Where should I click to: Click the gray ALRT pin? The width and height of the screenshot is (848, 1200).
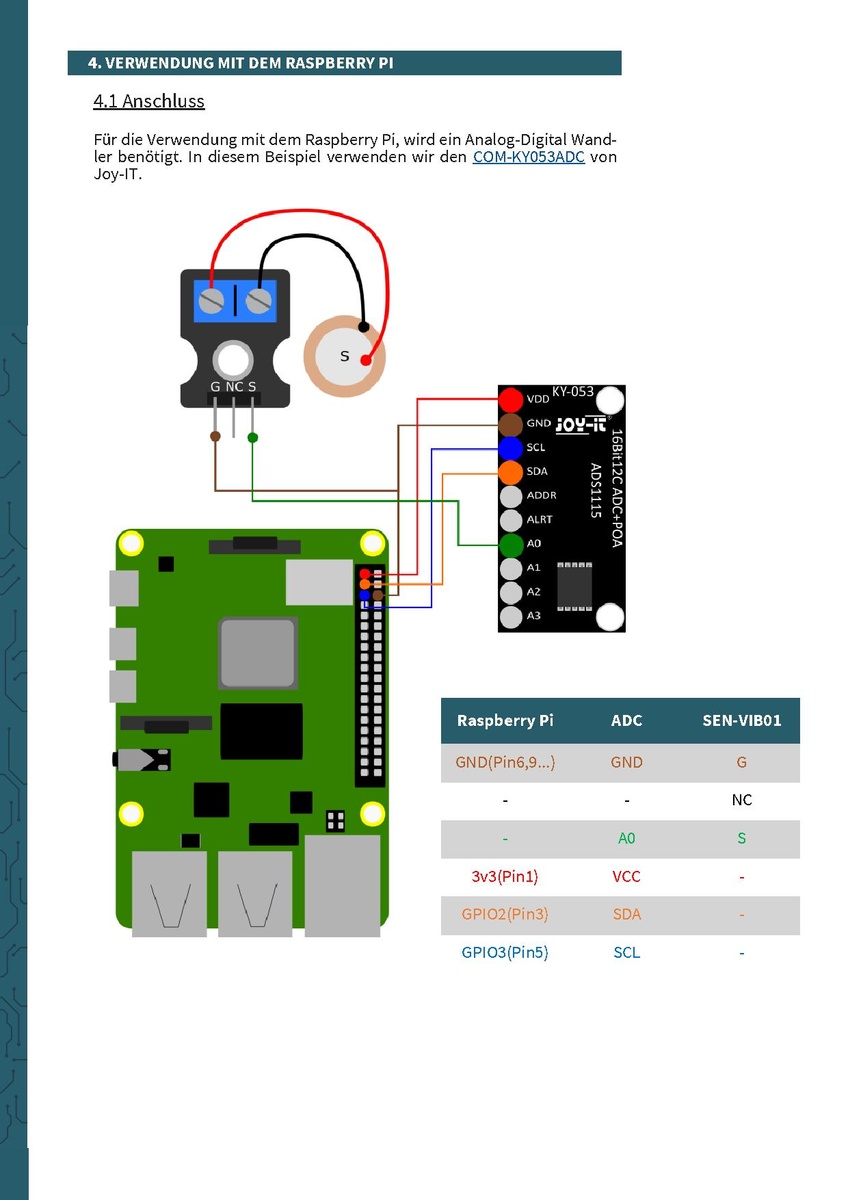[x=511, y=520]
